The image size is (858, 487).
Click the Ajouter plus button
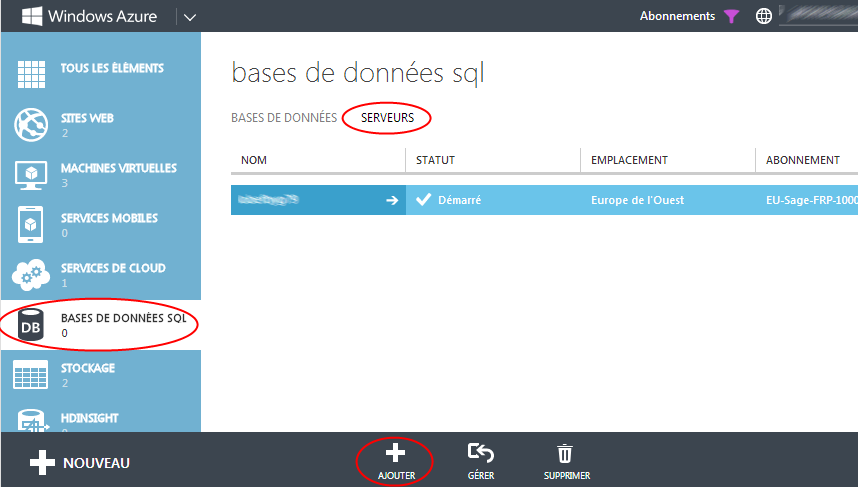(396, 461)
